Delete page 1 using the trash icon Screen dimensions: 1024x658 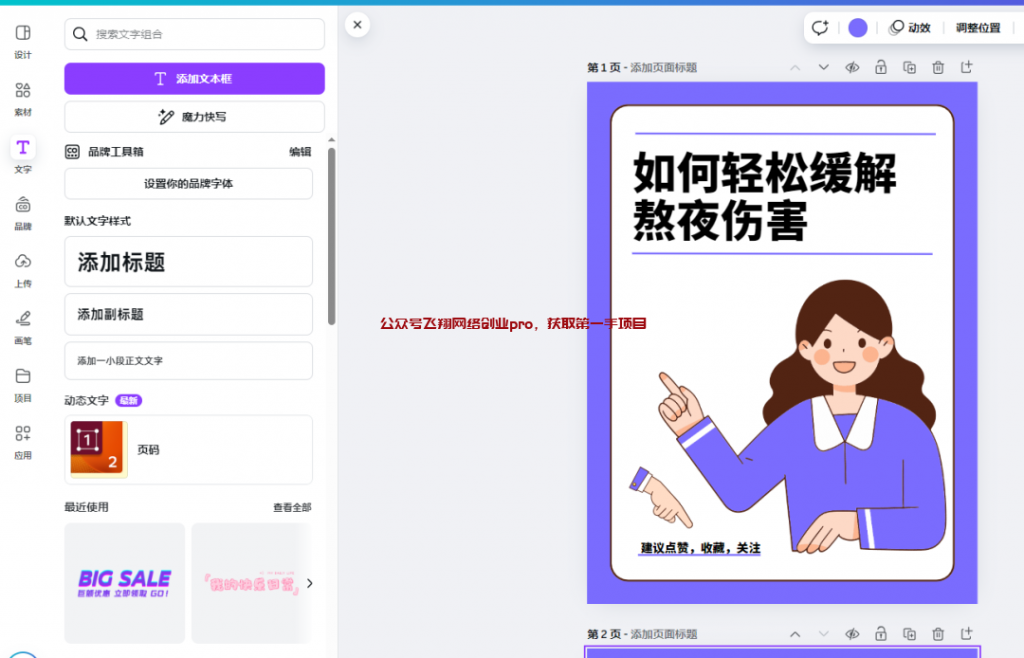pos(938,67)
